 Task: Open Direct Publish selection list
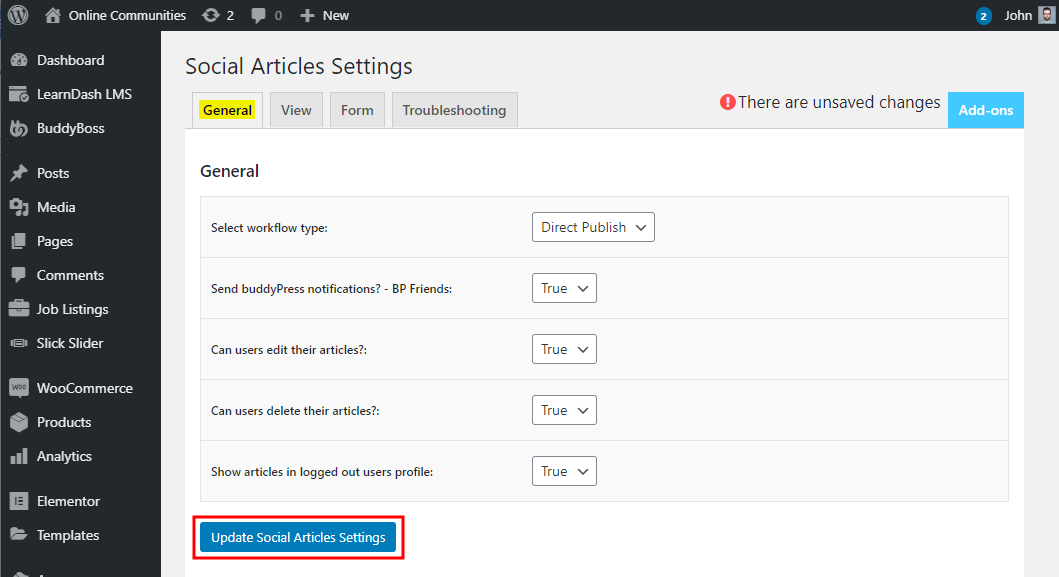[592, 227]
